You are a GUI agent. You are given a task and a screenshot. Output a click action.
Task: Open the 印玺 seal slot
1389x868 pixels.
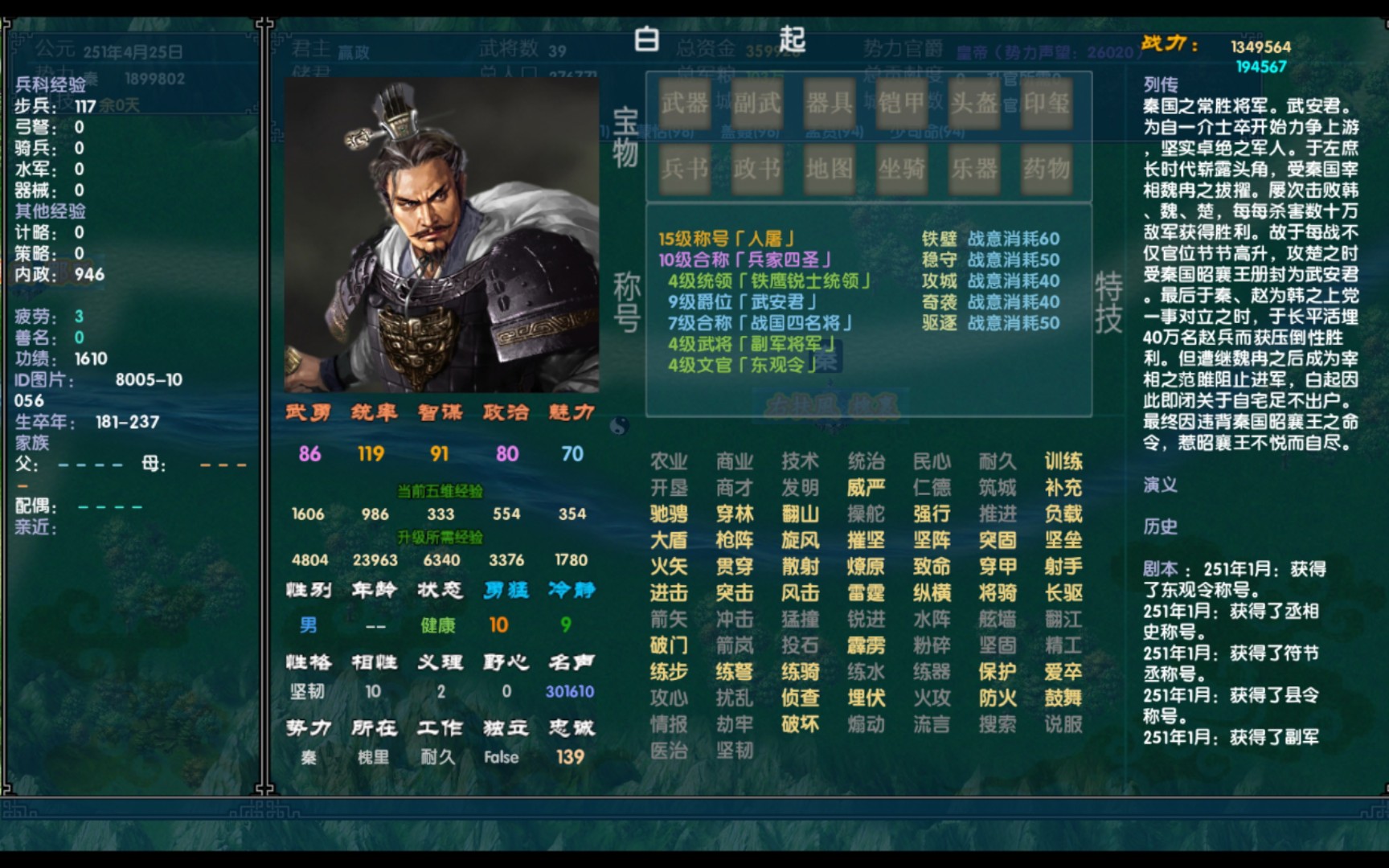point(1047,103)
